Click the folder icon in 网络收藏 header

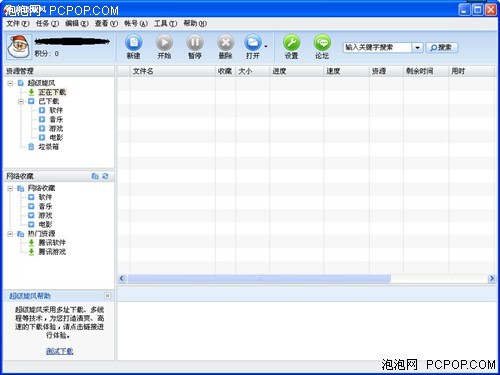point(95,176)
